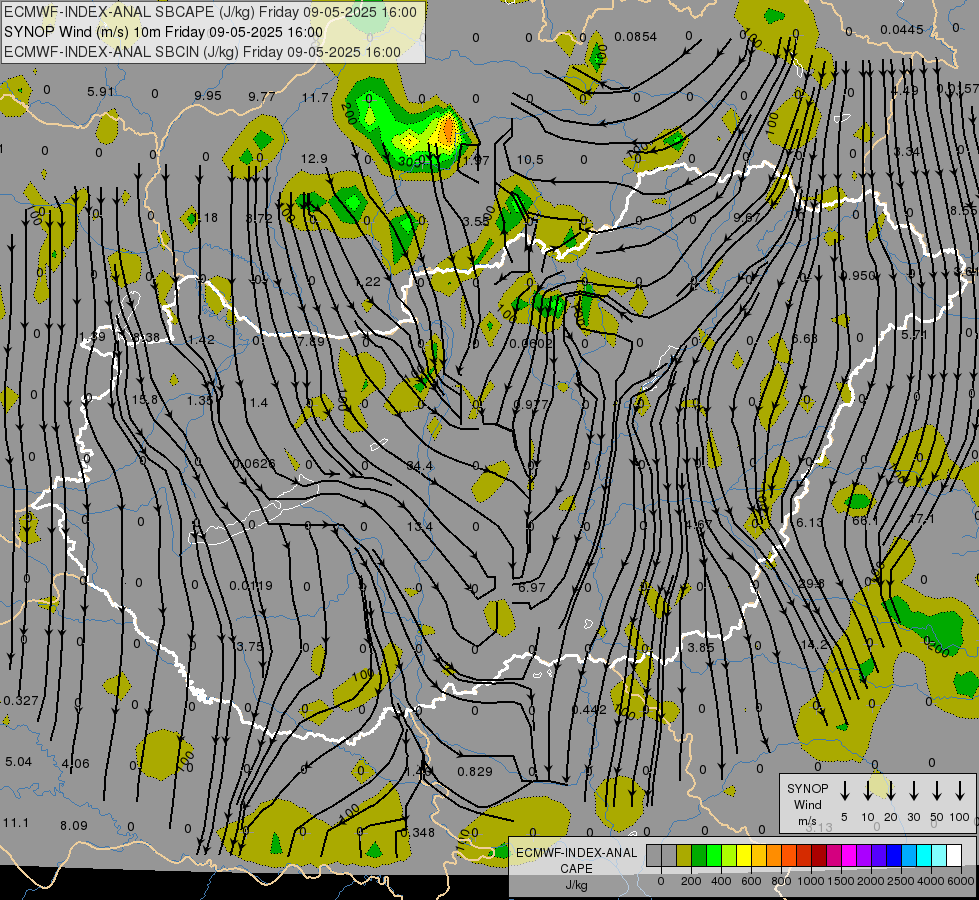The height and width of the screenshot is (900, 979).
Task: Click the 10.5 value on the map
Action: [x=530, y=160]
